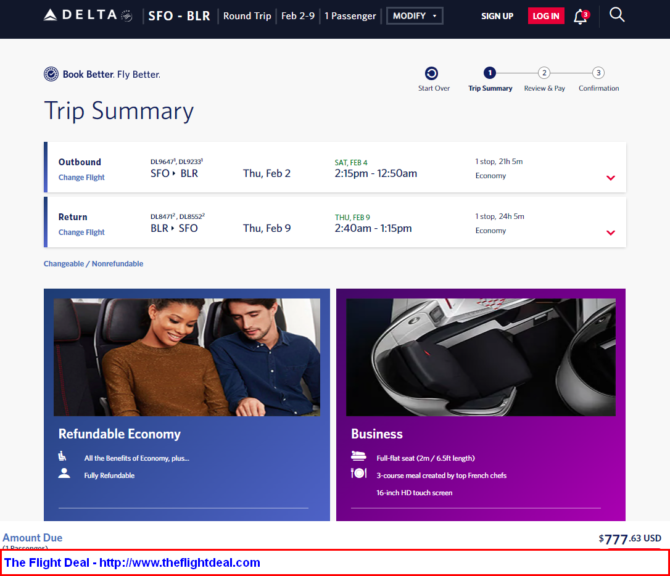Go to step 1 Trip Summary
The height and width of the screenshot is (576, 670).
point(490,73)
